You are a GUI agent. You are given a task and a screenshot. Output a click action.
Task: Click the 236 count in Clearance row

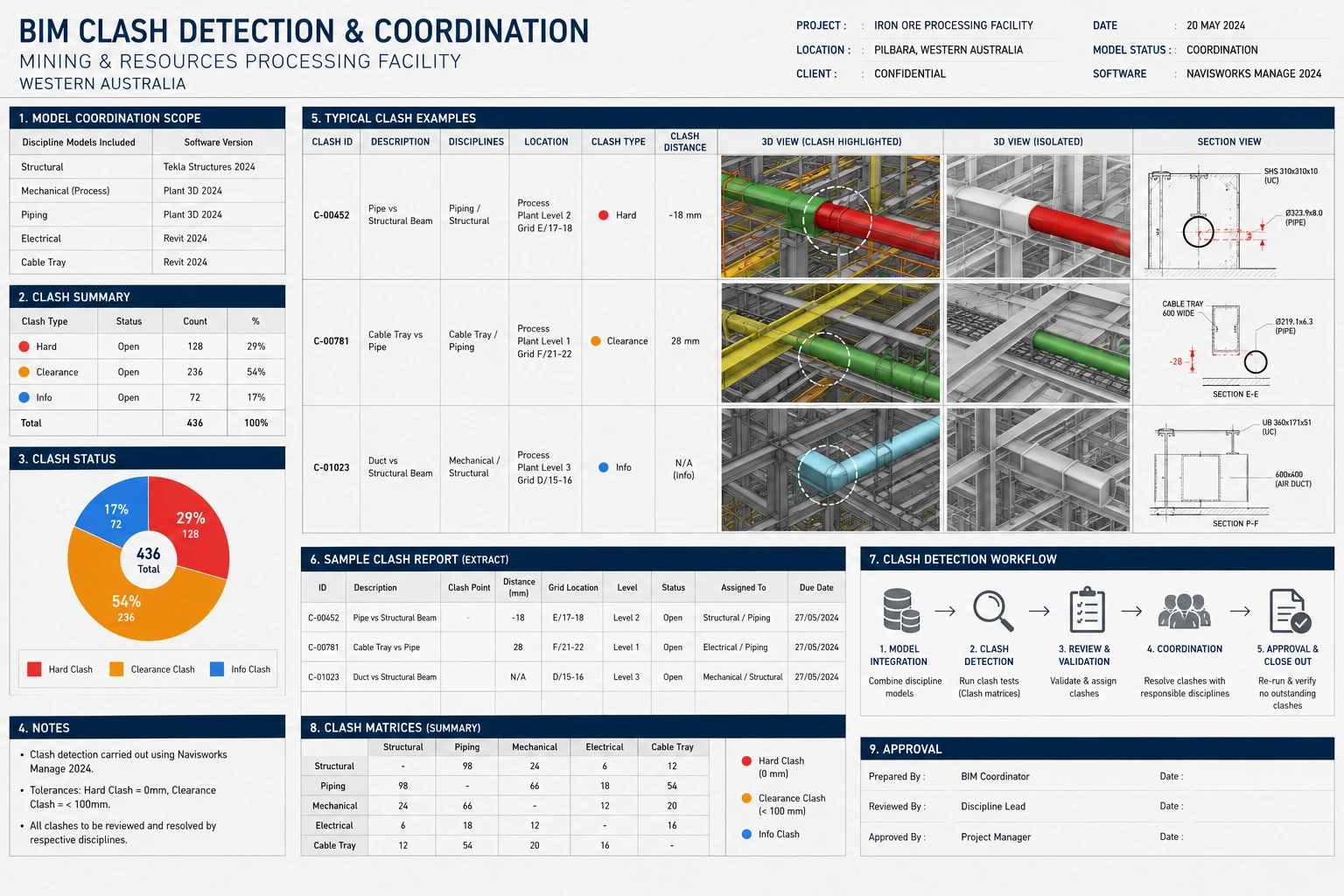click(195, 372)
